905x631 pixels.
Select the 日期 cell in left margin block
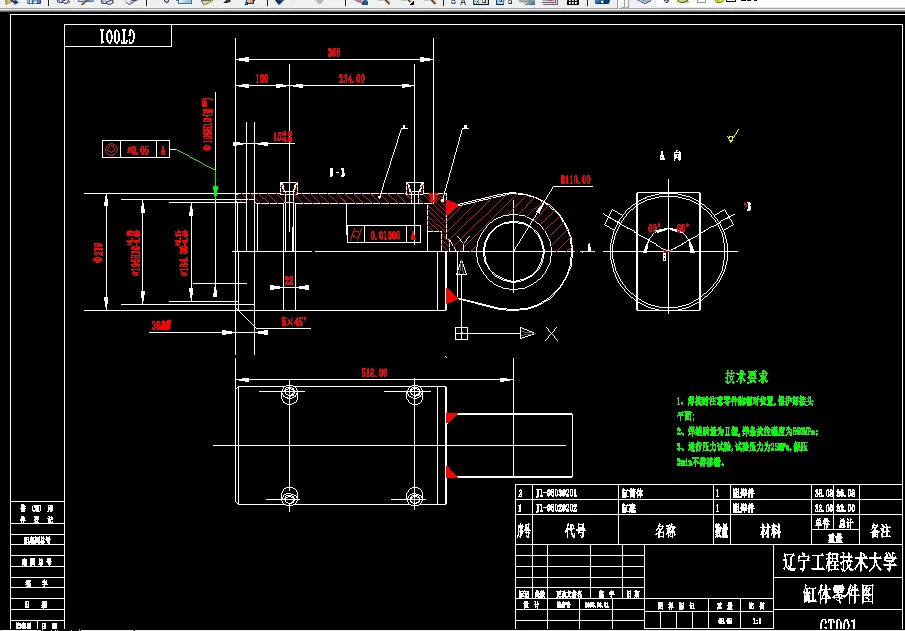37,604
